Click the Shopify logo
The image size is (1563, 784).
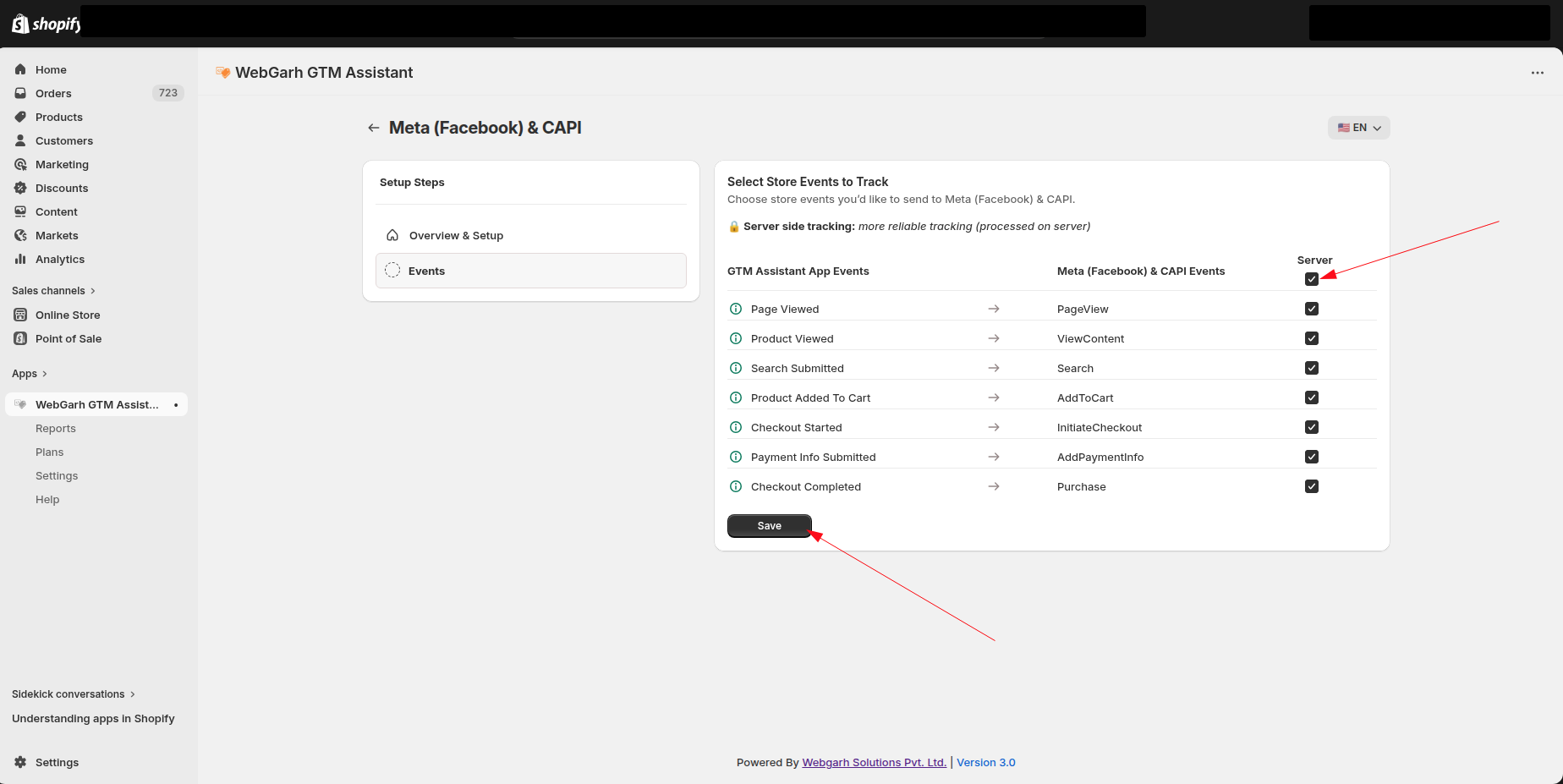click(46, 24)
